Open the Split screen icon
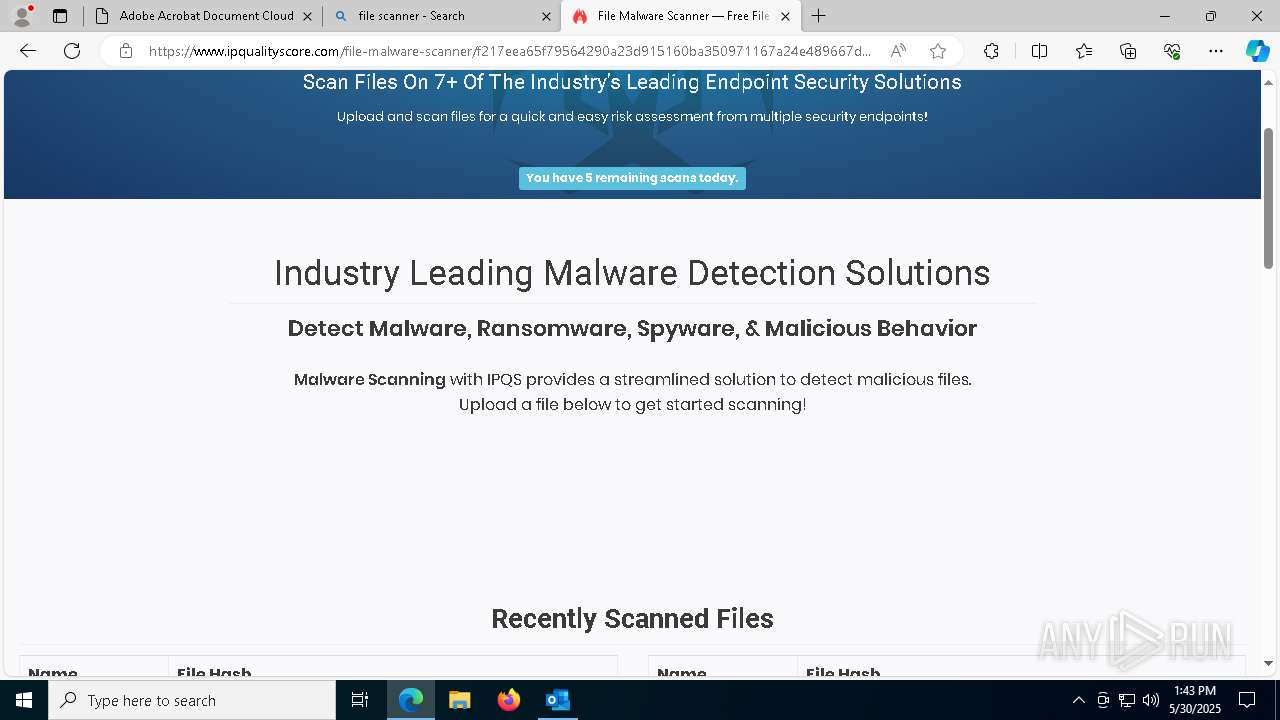 pos(1039,51)
